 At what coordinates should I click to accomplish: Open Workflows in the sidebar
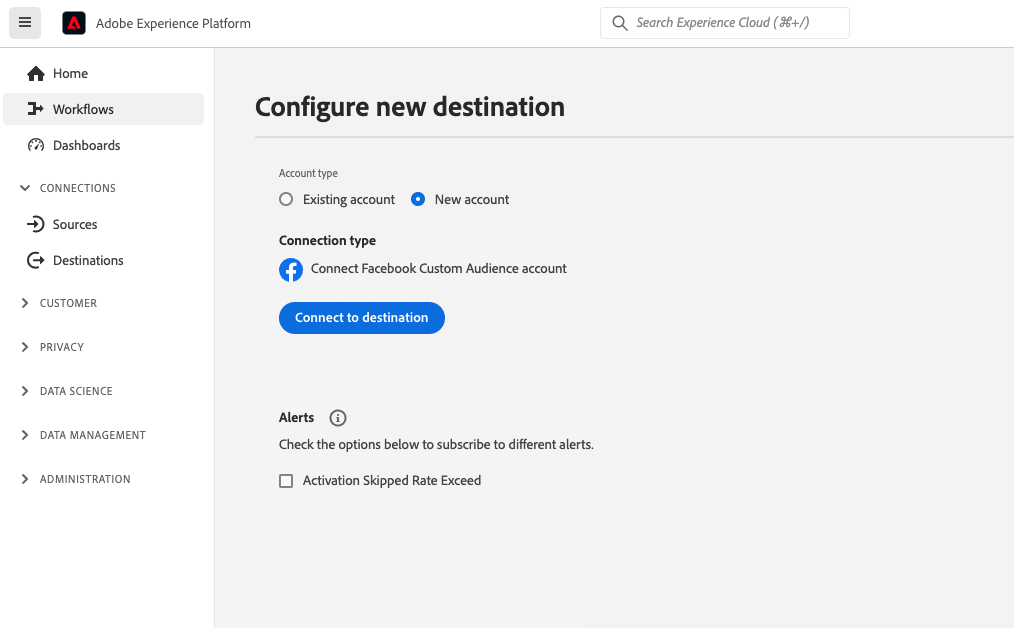83,110
